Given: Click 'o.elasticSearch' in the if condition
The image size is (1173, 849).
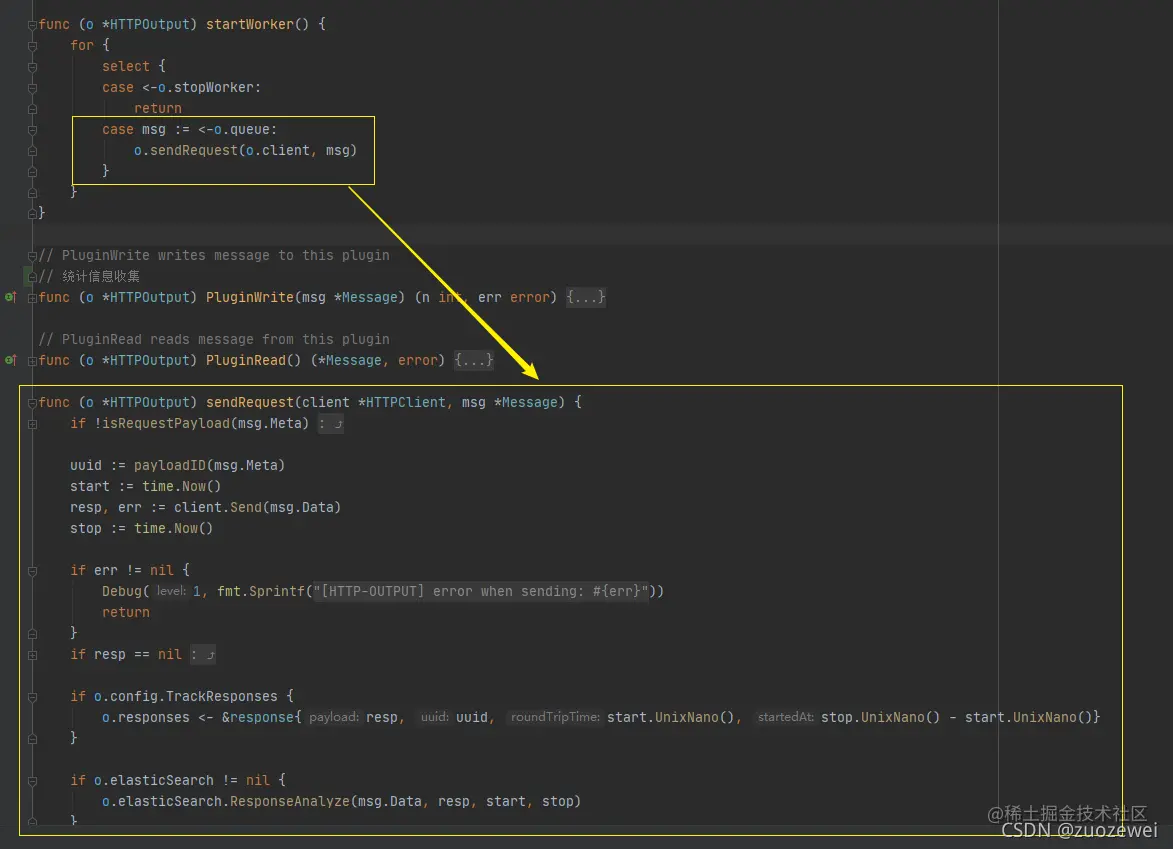Looking at the screenshot, I should tap(153, 780).
